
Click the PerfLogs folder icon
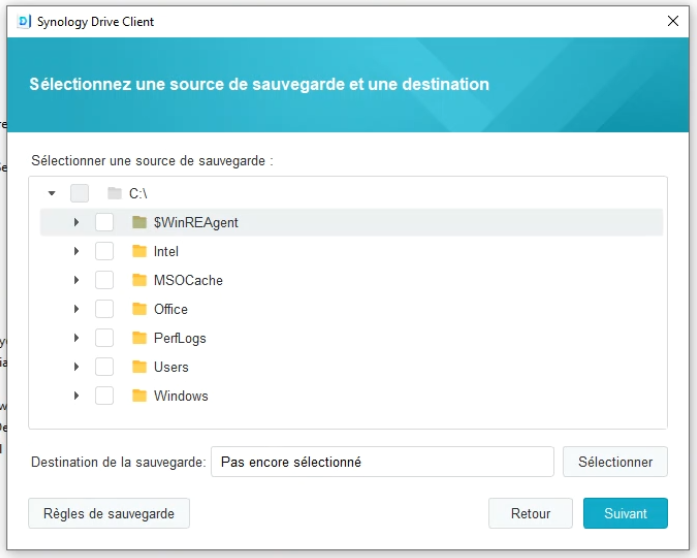[140, 338]
